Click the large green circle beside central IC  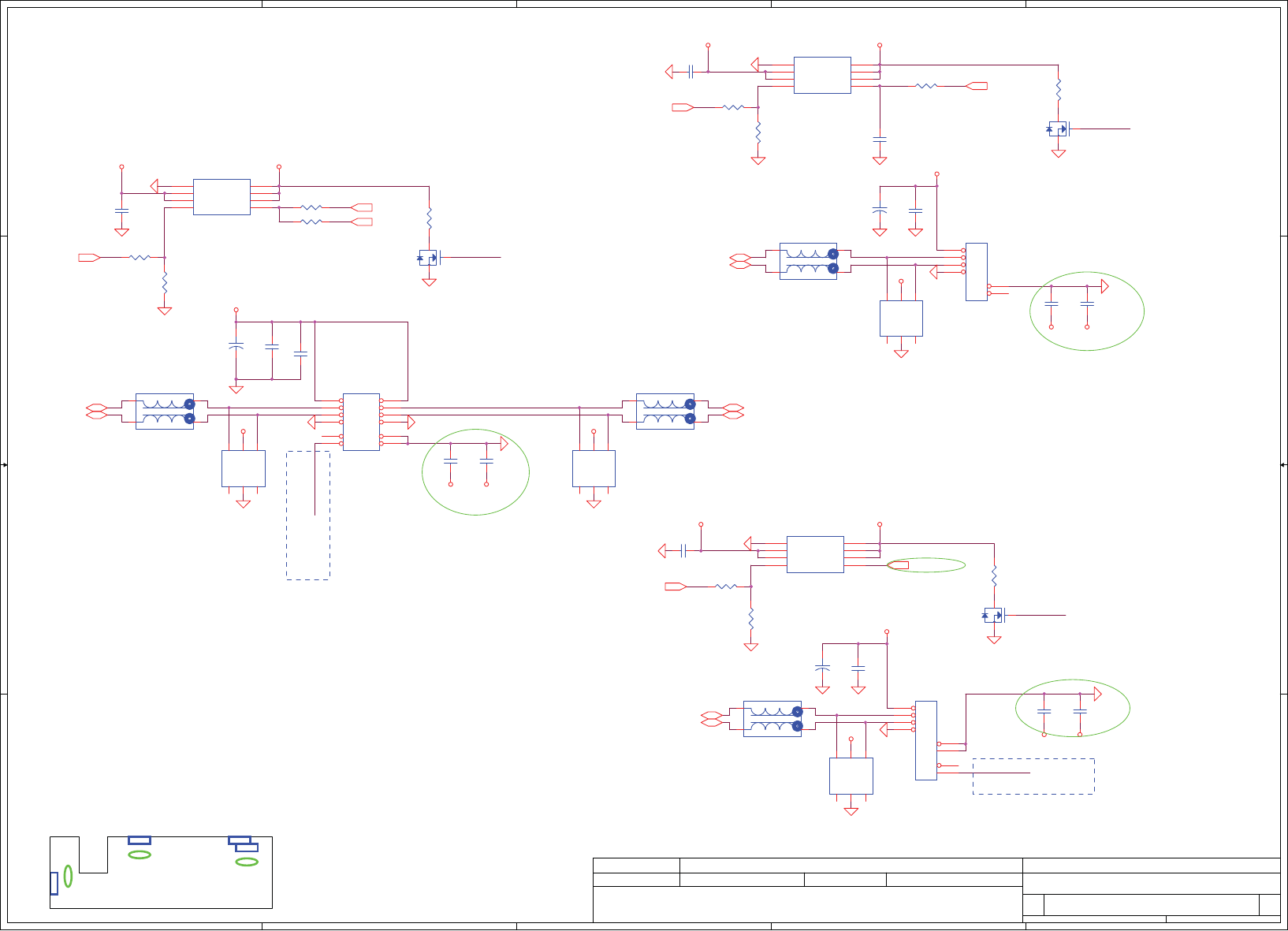click(476, 472)
